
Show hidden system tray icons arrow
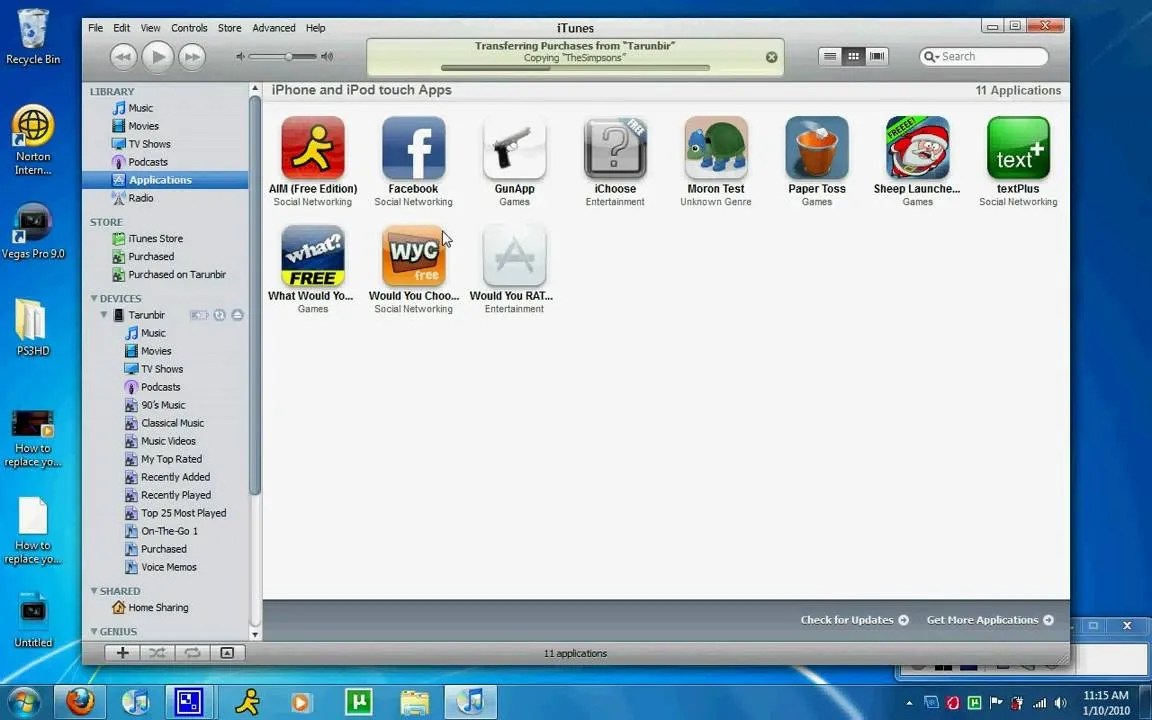point(909,703)
